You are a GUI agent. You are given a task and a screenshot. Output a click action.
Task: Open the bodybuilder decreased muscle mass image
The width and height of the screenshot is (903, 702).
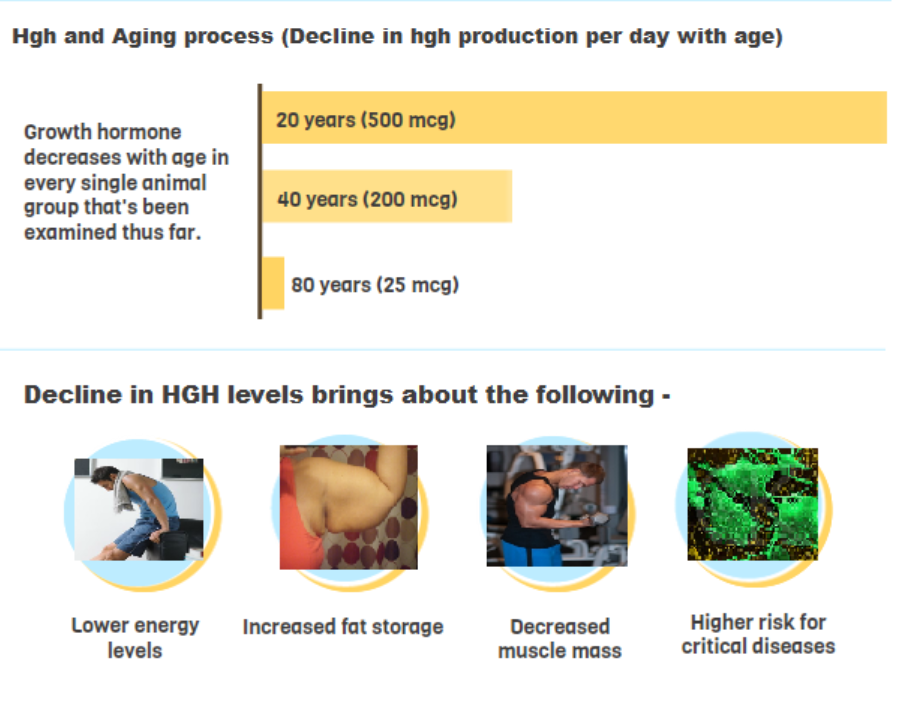click(557, 506)
